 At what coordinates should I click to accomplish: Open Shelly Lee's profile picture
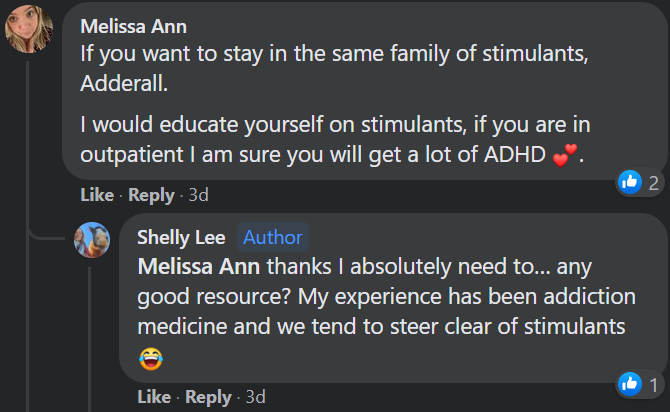(92, 240)
